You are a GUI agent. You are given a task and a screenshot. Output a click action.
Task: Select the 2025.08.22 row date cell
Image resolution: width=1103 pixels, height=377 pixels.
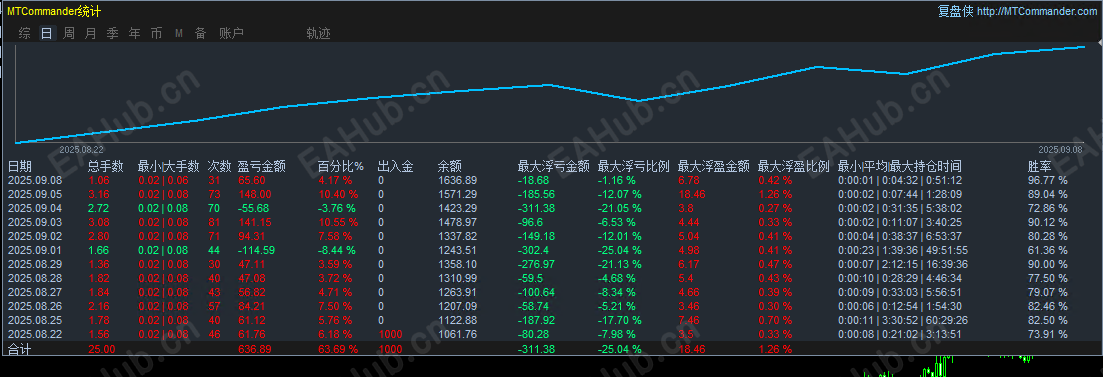tap(35, 334)
